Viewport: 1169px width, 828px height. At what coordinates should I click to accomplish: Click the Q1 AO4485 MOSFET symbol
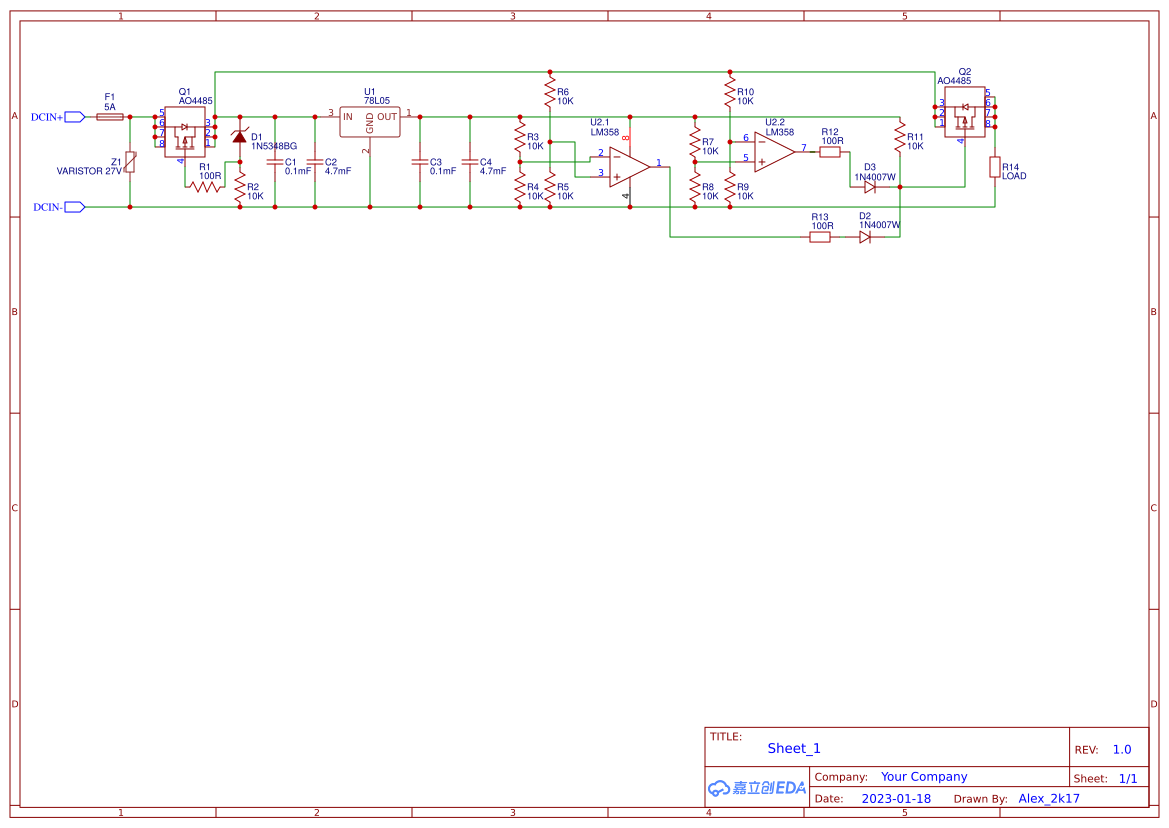coord(185,132)
